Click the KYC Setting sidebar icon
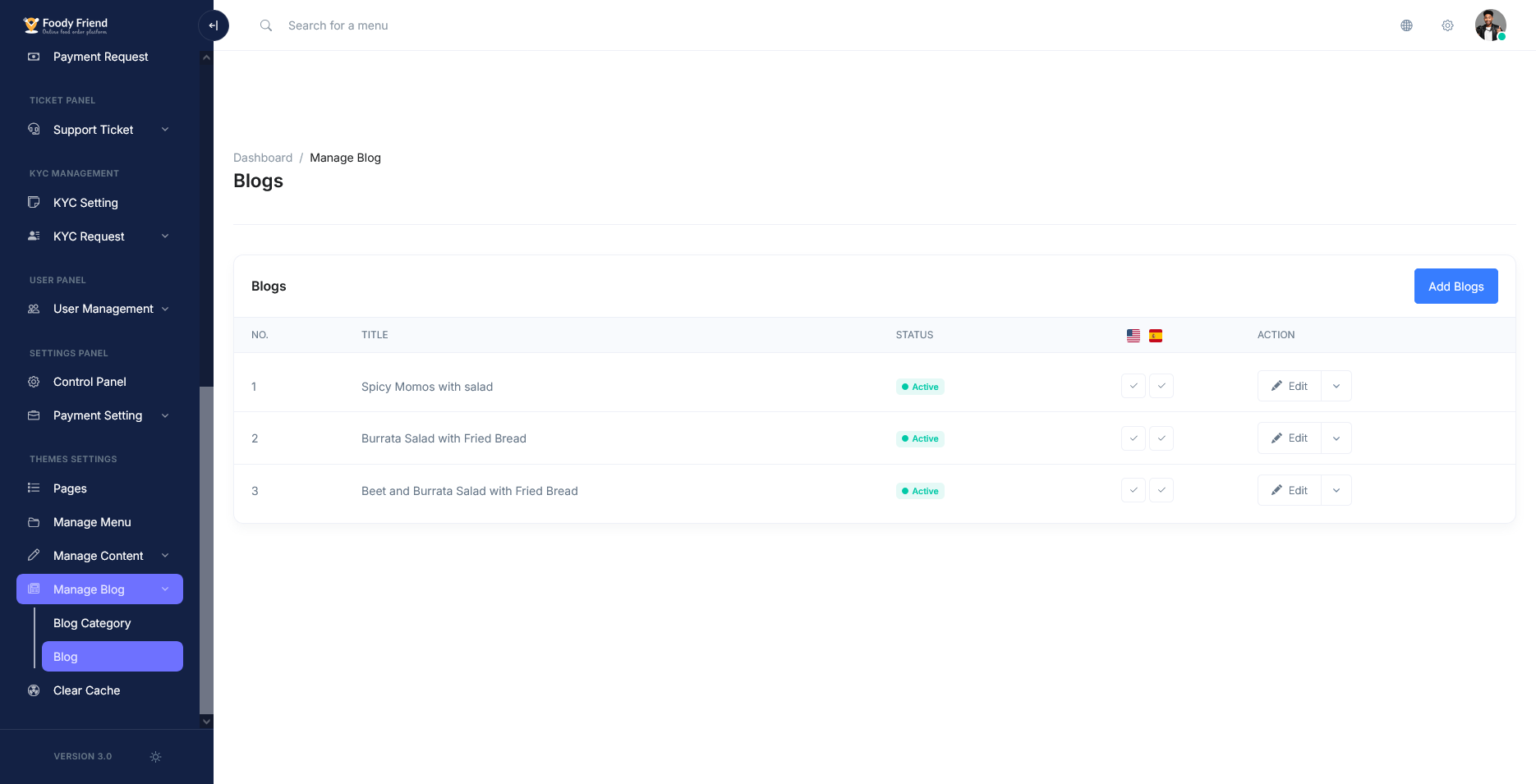 point(34,203)
